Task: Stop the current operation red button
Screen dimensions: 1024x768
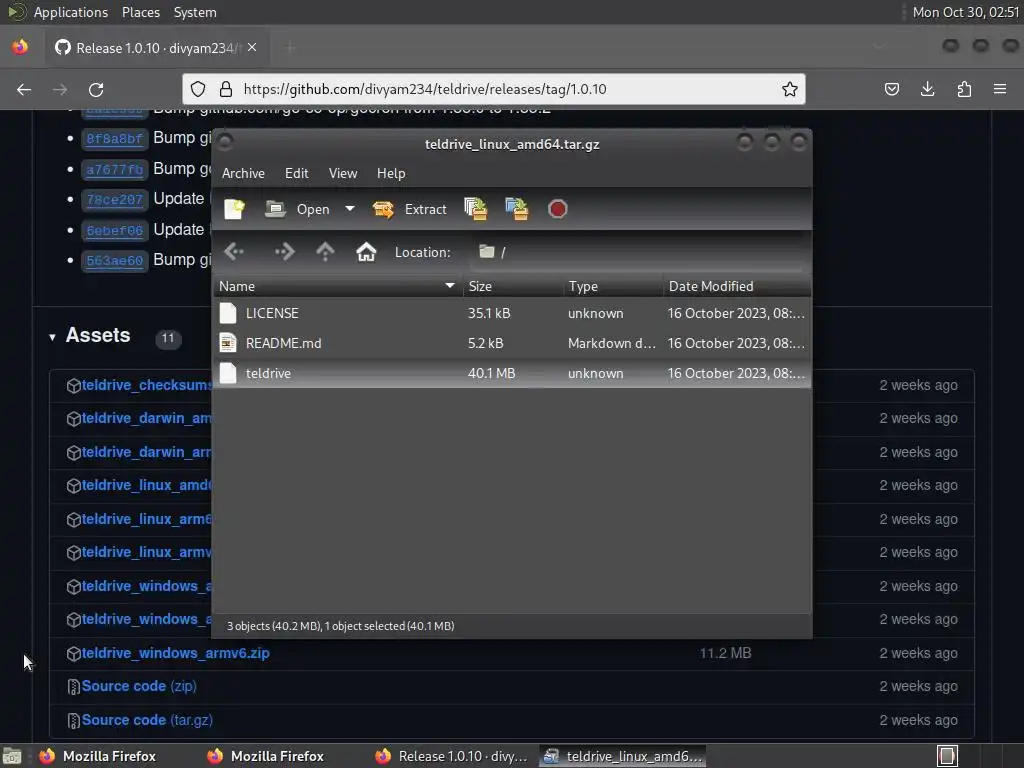Action: 558,209
